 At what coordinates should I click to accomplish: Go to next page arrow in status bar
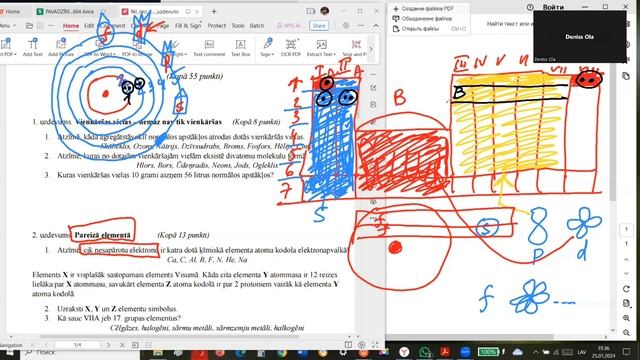[x=108, y=345]
